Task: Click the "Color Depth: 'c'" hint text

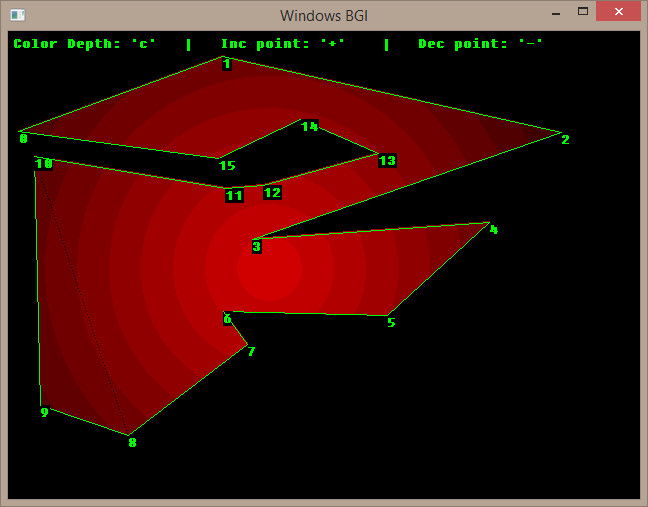Action: [85, 44]
